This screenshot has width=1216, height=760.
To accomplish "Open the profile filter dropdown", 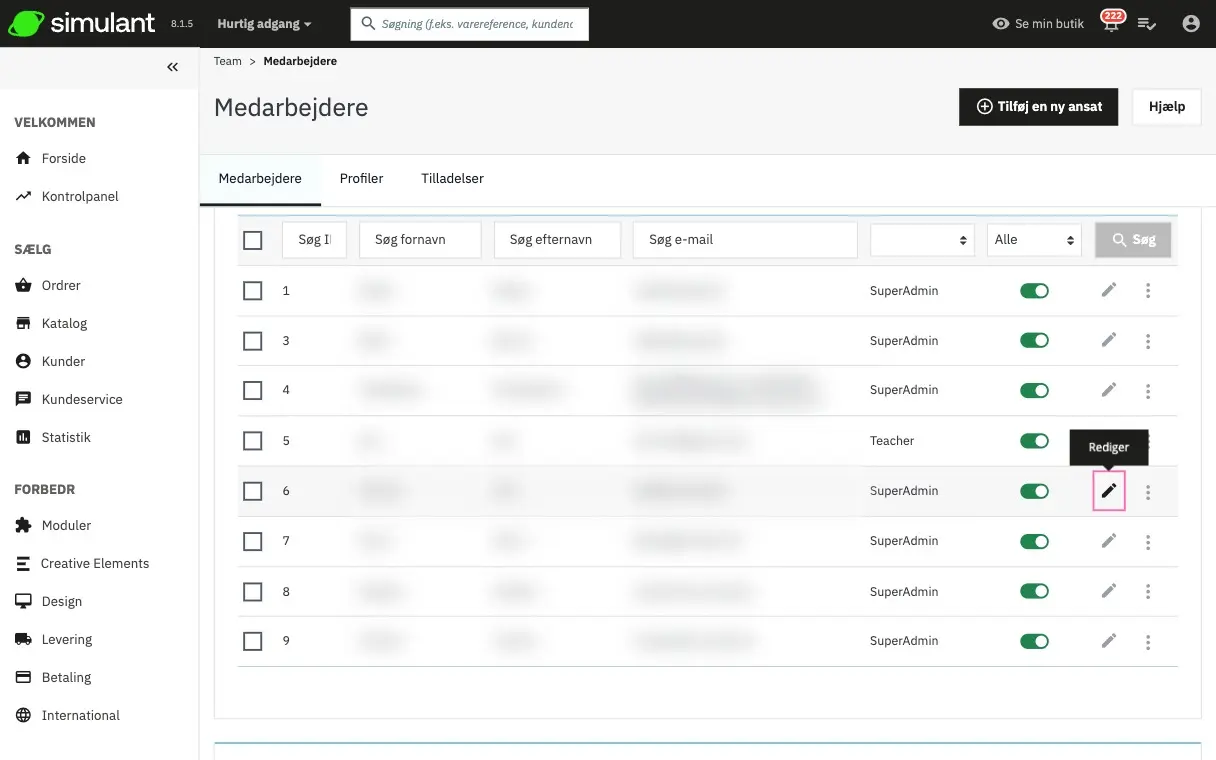I will point(922,240).
